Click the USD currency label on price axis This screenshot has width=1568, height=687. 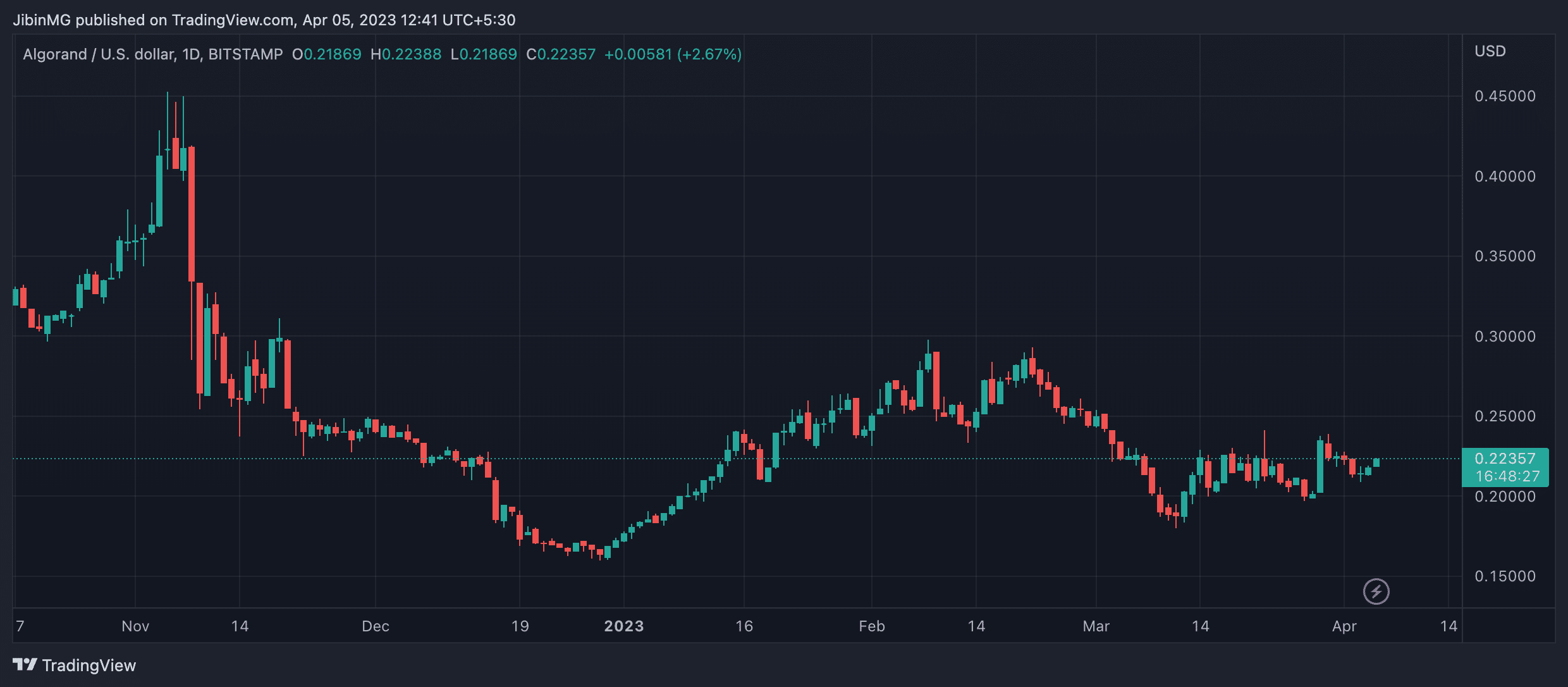coord(1490,51)
